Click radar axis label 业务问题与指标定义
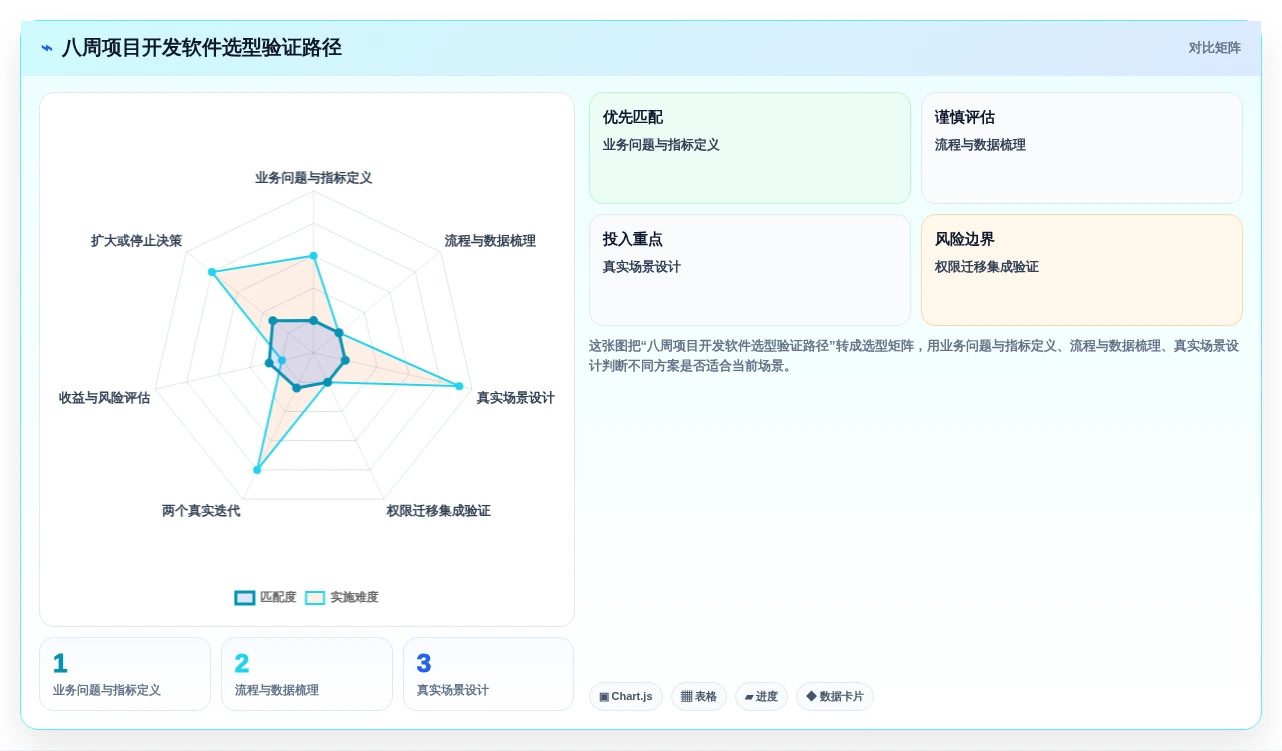 click(313, 178)
